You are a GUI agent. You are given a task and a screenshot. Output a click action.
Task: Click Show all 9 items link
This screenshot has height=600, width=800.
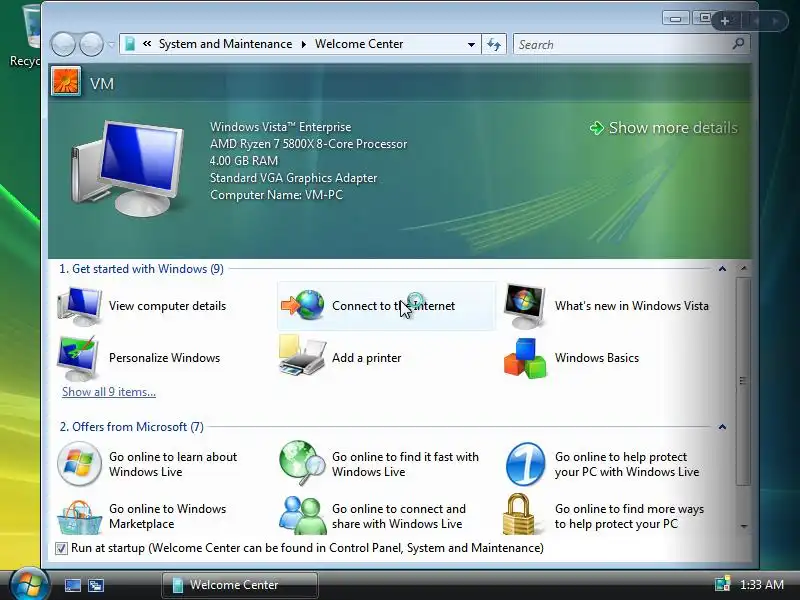click(109, 392)
